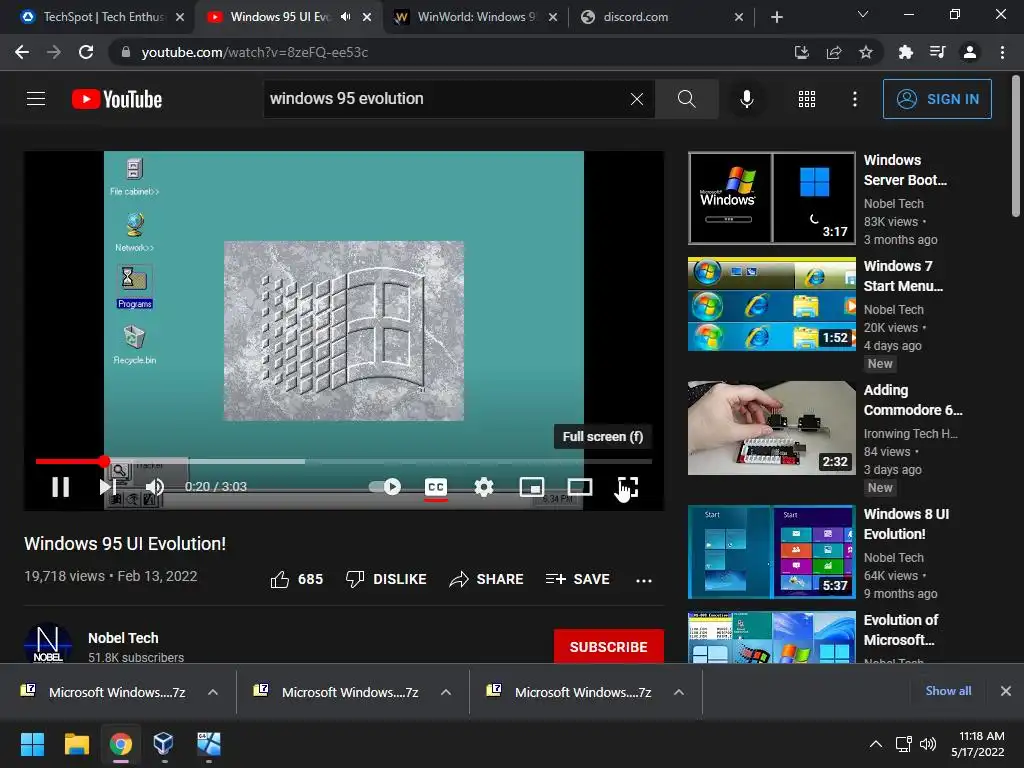Open YouTube settings three-dot menu

coord(855,99)
